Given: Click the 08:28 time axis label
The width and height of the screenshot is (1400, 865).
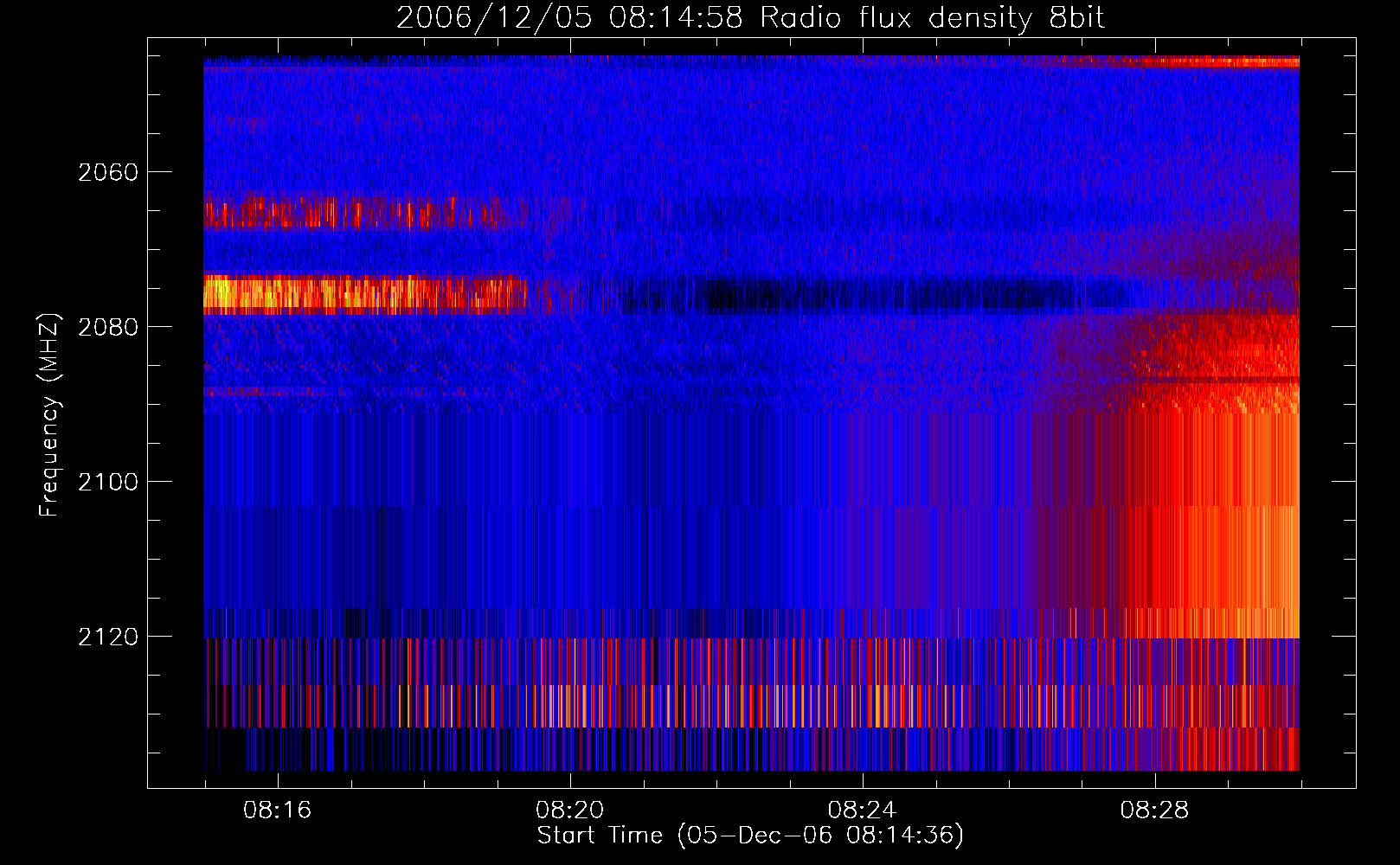Looking at the screenshot, I should click(x=1155, y=811).
